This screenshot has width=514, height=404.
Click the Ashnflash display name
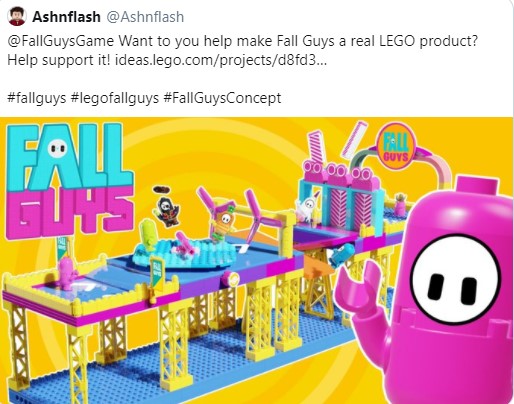coord(66,17)
